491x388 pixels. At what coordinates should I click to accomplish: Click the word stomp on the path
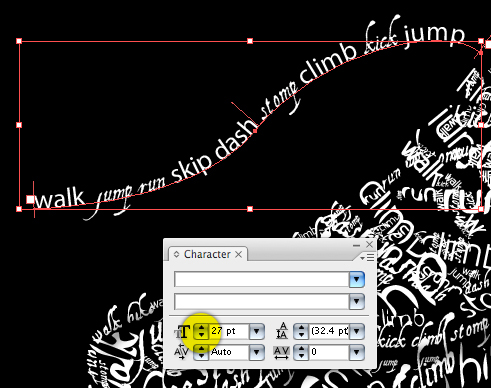(x=280, y=99)
